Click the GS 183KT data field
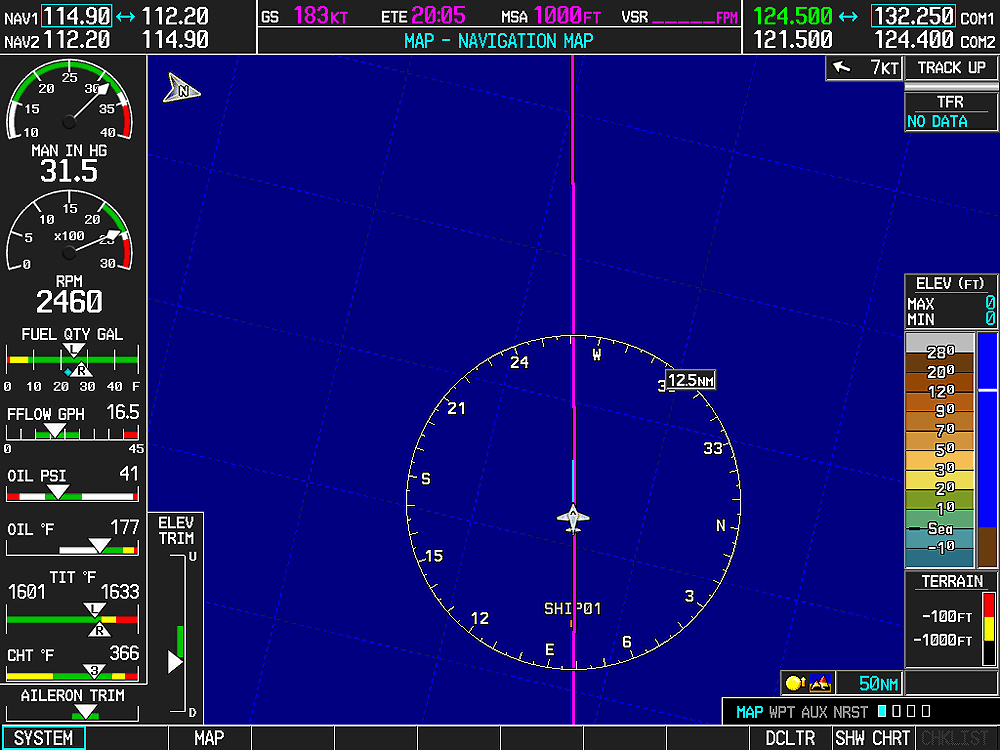 click(x=305, y=16)
